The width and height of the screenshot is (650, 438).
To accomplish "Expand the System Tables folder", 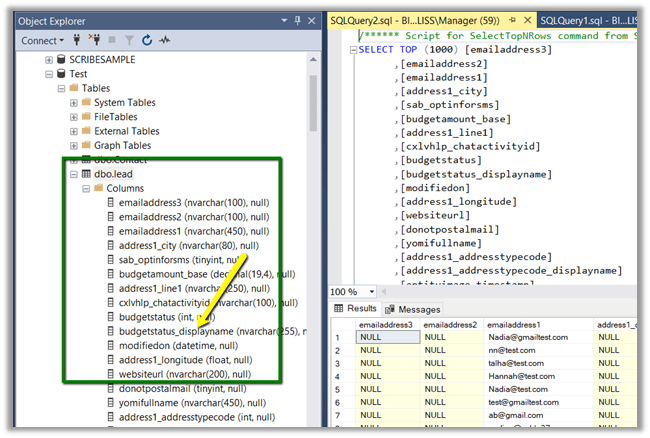I will [73, 102].
